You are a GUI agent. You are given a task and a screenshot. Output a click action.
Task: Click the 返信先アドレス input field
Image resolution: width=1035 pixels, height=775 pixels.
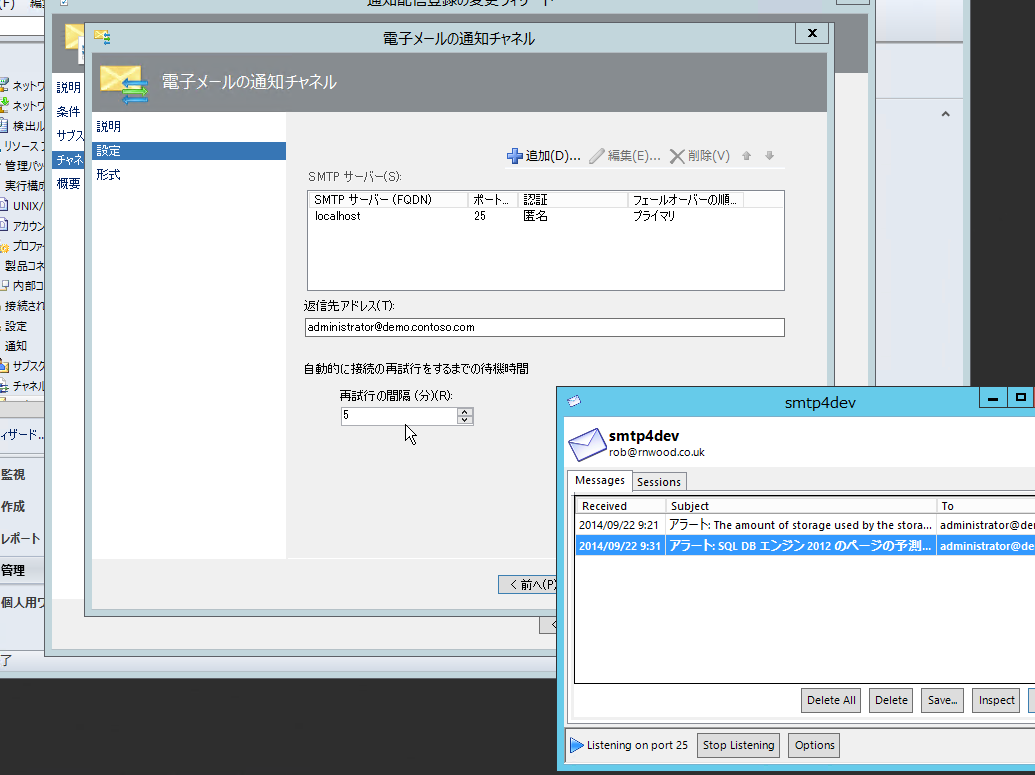[x=545, y=327]
